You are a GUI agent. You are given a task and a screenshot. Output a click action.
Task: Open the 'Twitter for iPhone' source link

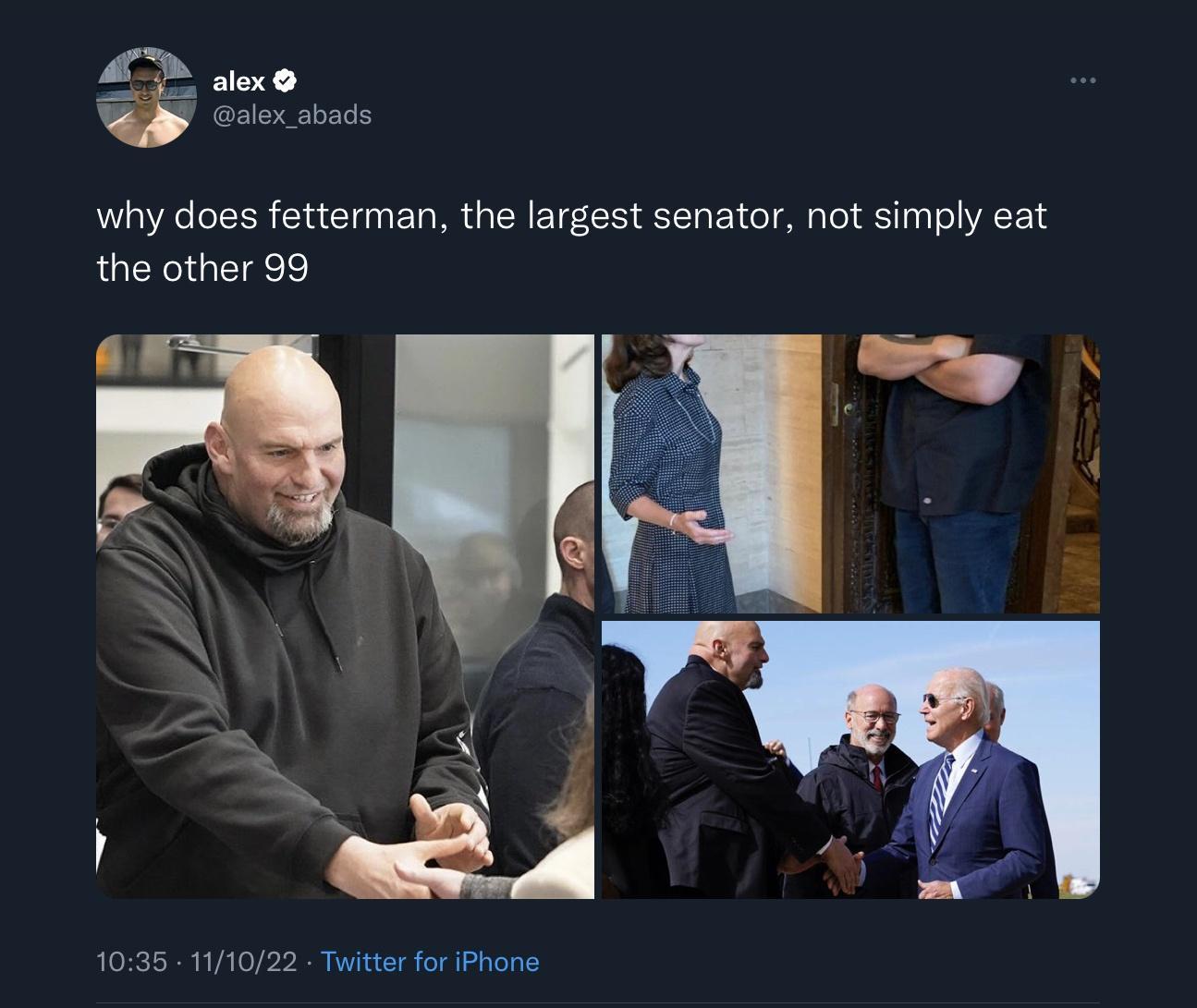click(429, 962)
